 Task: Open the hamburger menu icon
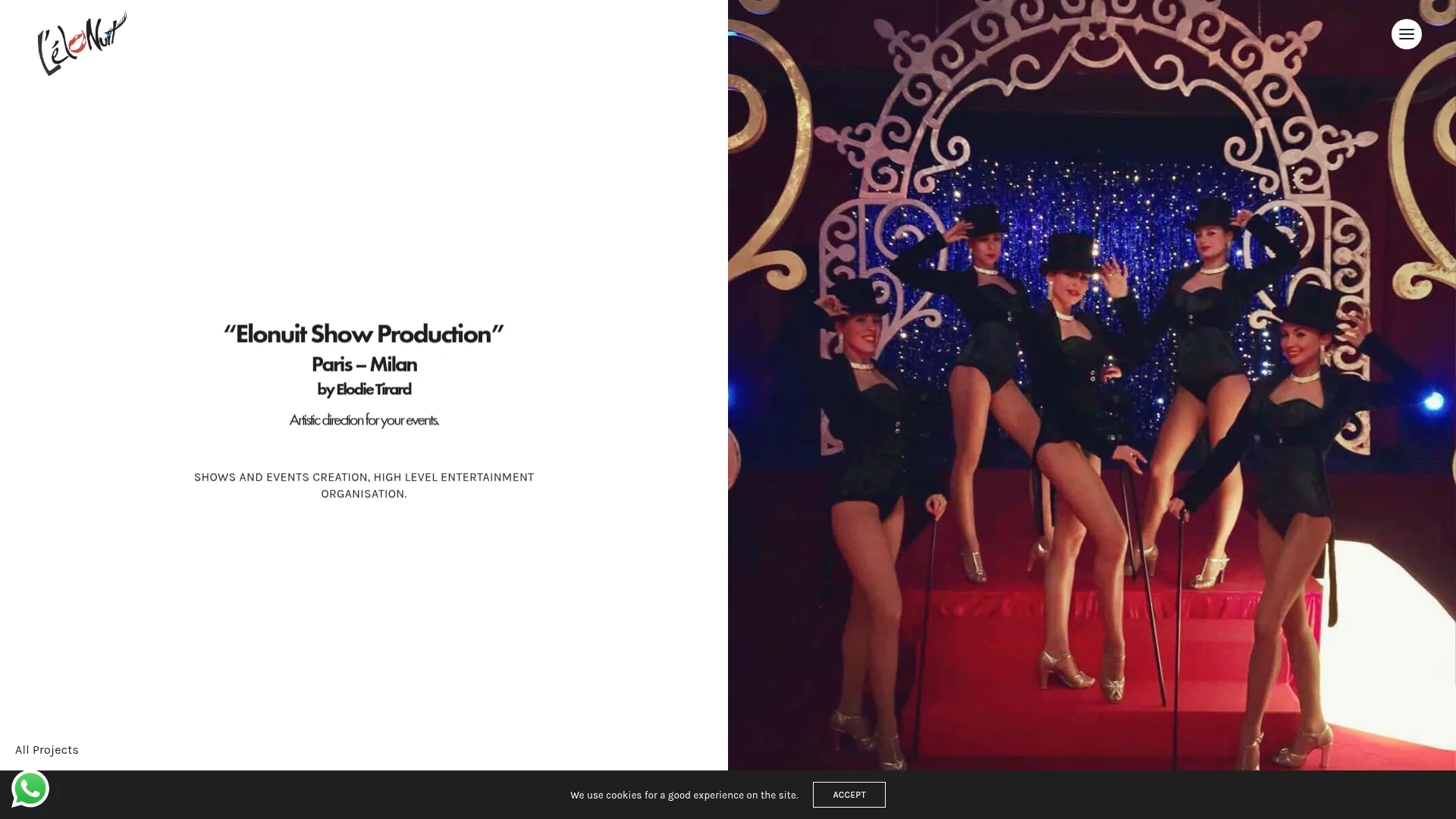1406,34
